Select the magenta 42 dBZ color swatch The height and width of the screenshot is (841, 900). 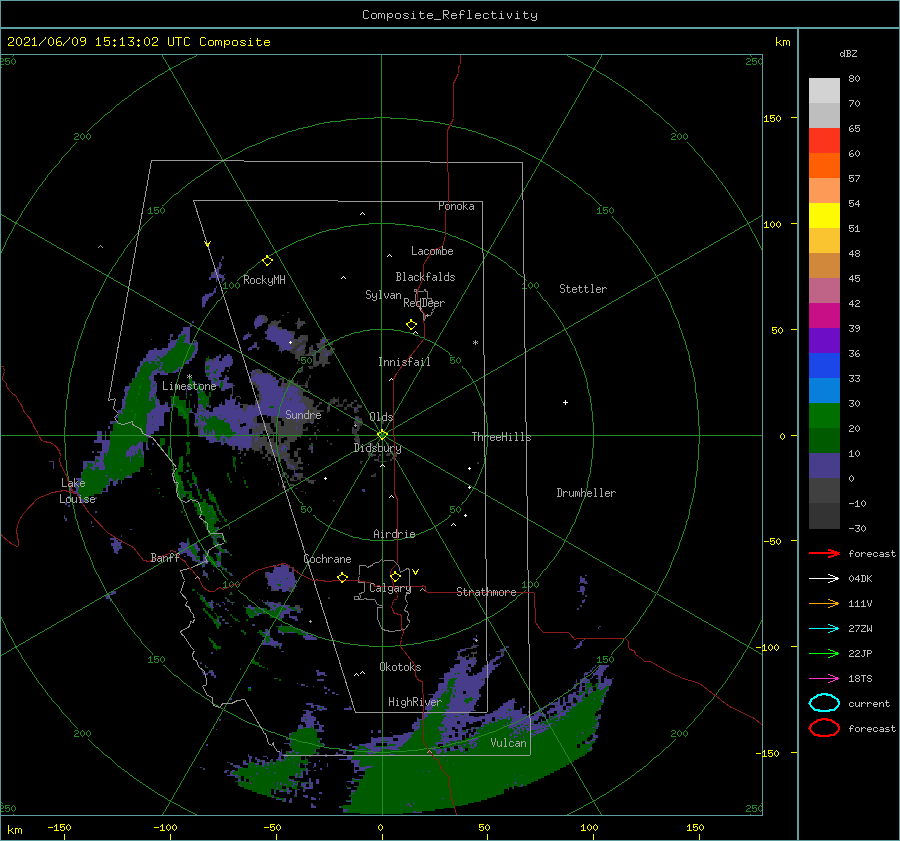[x=824, y=315]
